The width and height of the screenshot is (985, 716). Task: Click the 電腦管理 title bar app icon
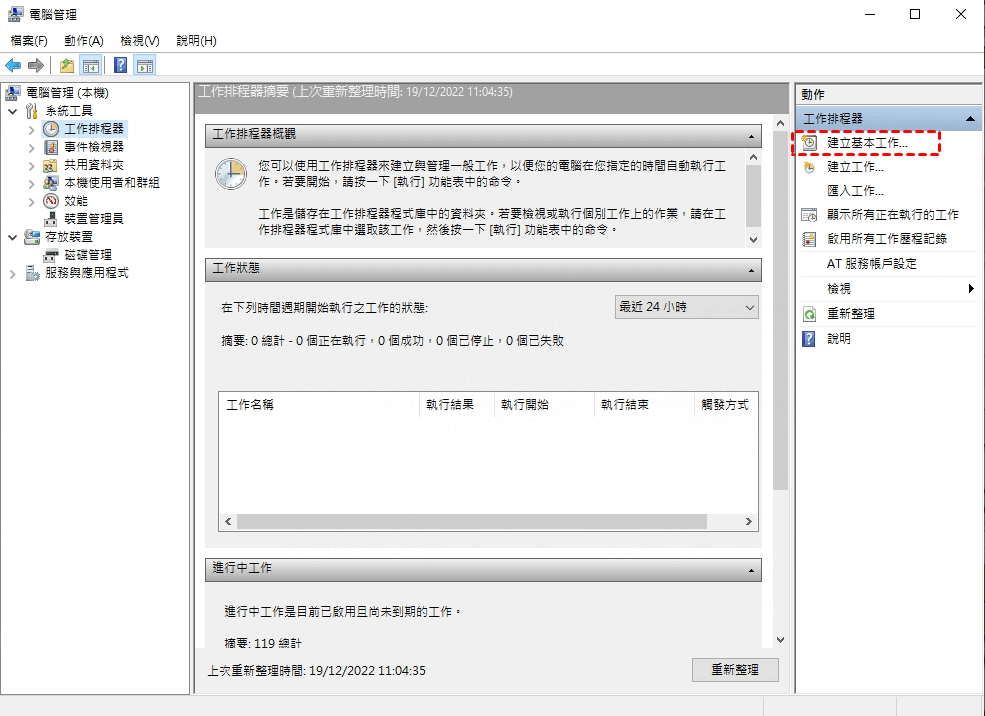coord(15,14)
